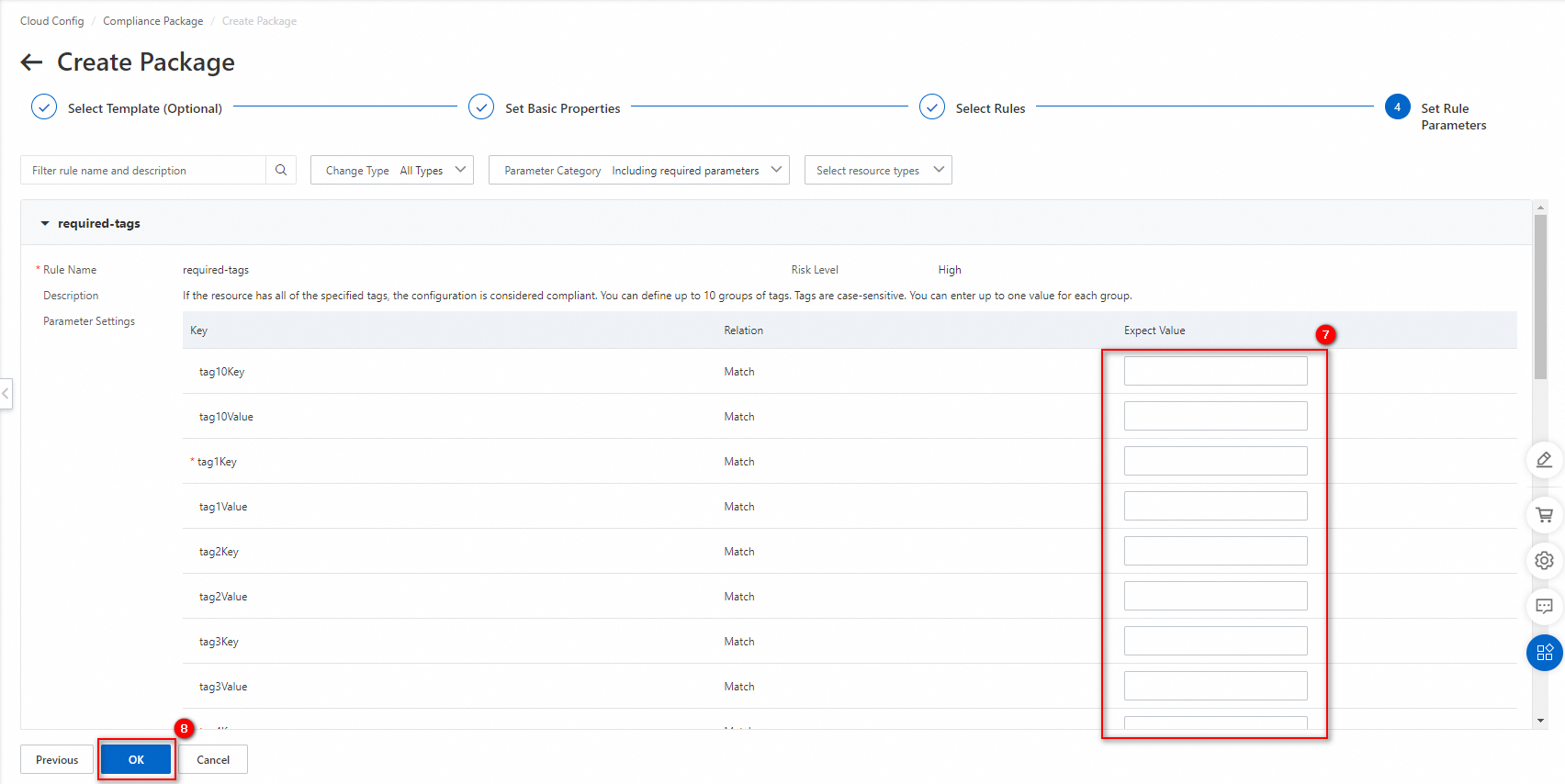Screen dimensions: 1565x784
Task: Click the tag2Value expect value field
Action: (1215, 596)
